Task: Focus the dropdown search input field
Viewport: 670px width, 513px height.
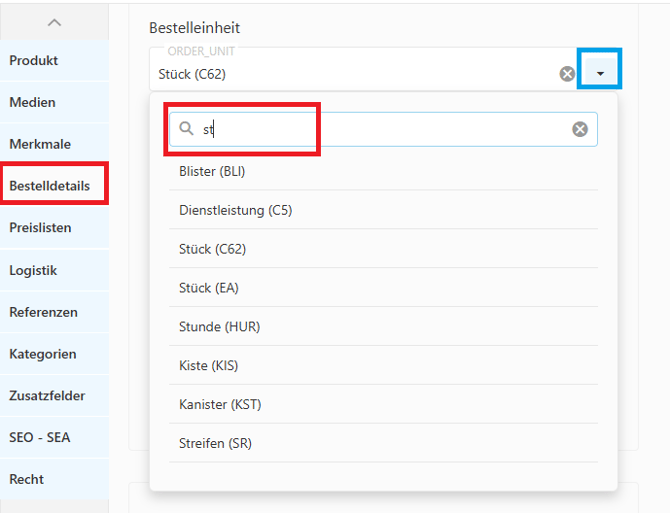Action: [380, 129]
